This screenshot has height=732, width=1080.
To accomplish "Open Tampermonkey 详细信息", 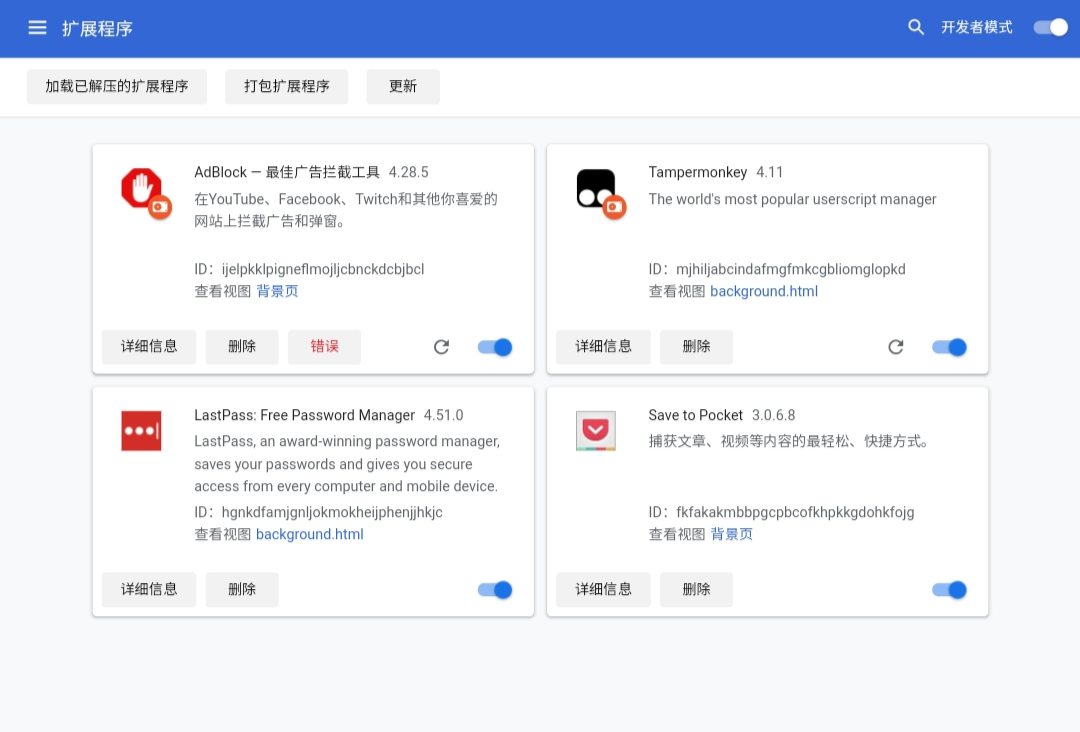I will (603, 346).
